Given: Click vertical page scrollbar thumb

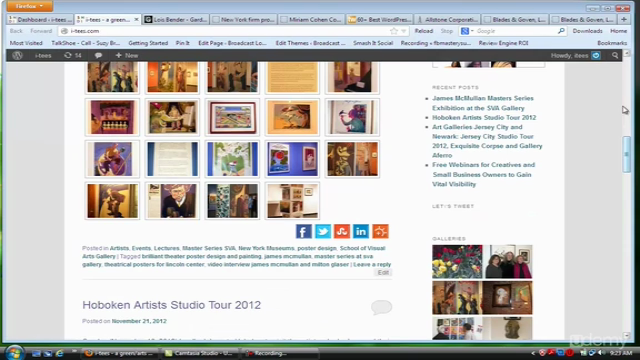Looking at the screenshot, I should [x=627, y=155].
